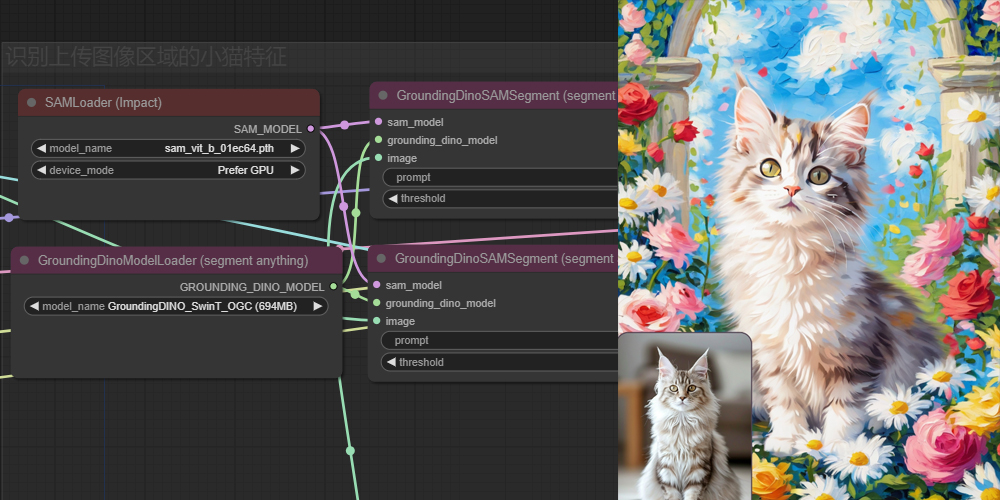This screenshot has width=1000, height=500.
Task: Click image input port on lower segment node
Action: pyautogui.click(x=377, y=321)
